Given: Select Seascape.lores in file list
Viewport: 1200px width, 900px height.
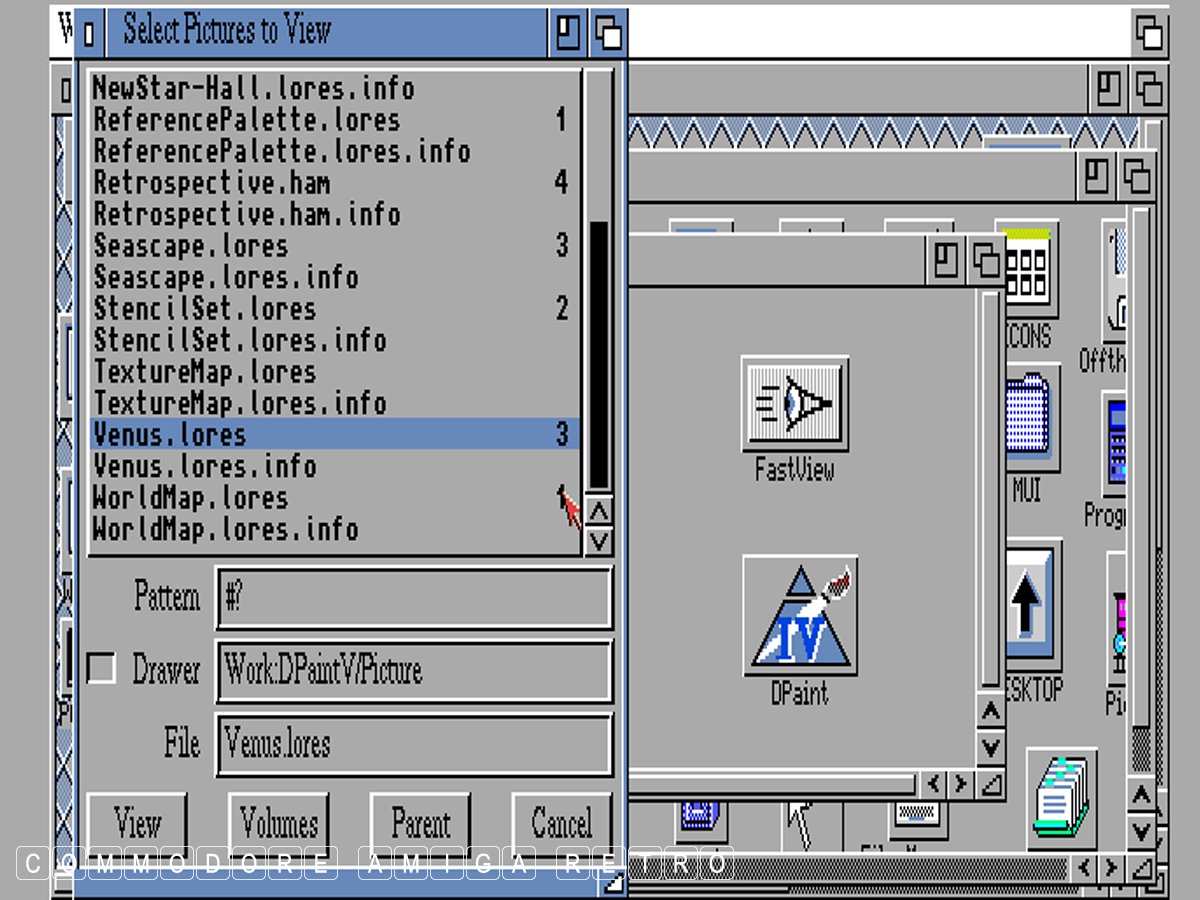Looking at the screenshot, I should click(190, 246).
